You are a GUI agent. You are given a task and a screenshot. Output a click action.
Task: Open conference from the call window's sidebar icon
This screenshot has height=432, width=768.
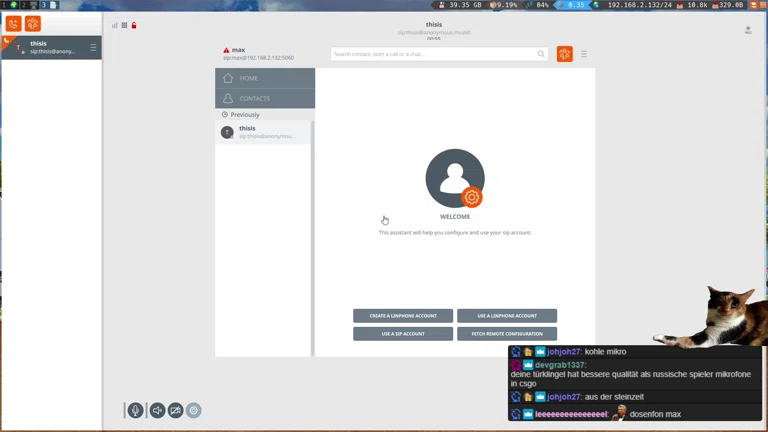click(x=33, y=24)
